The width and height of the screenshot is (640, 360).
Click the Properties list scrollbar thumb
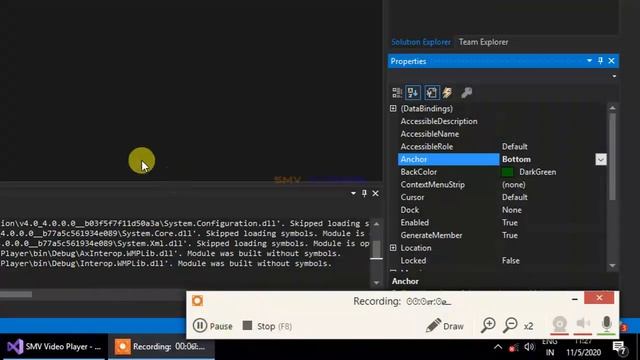612,157
